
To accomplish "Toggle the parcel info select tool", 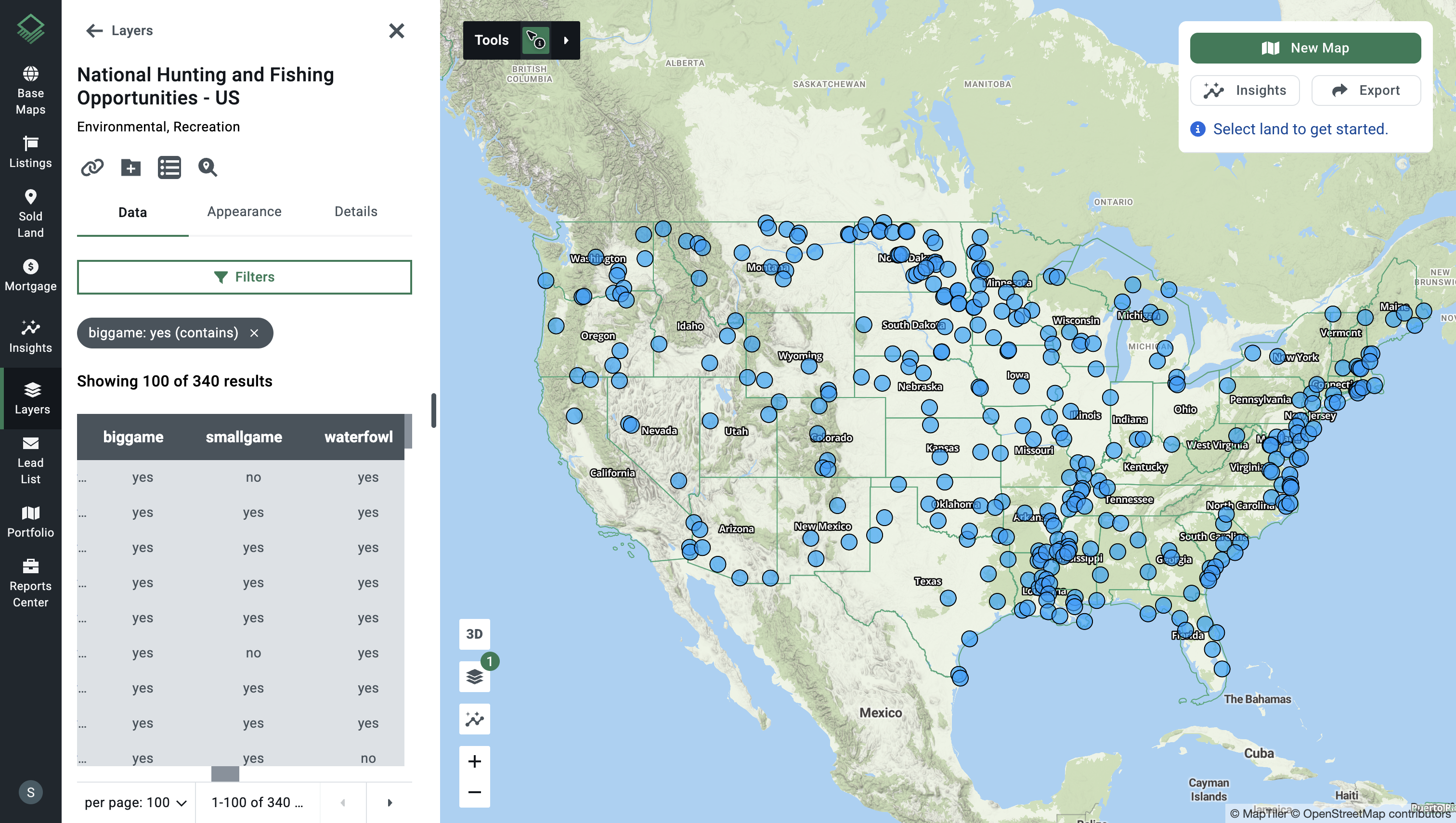I will [535, 40].
